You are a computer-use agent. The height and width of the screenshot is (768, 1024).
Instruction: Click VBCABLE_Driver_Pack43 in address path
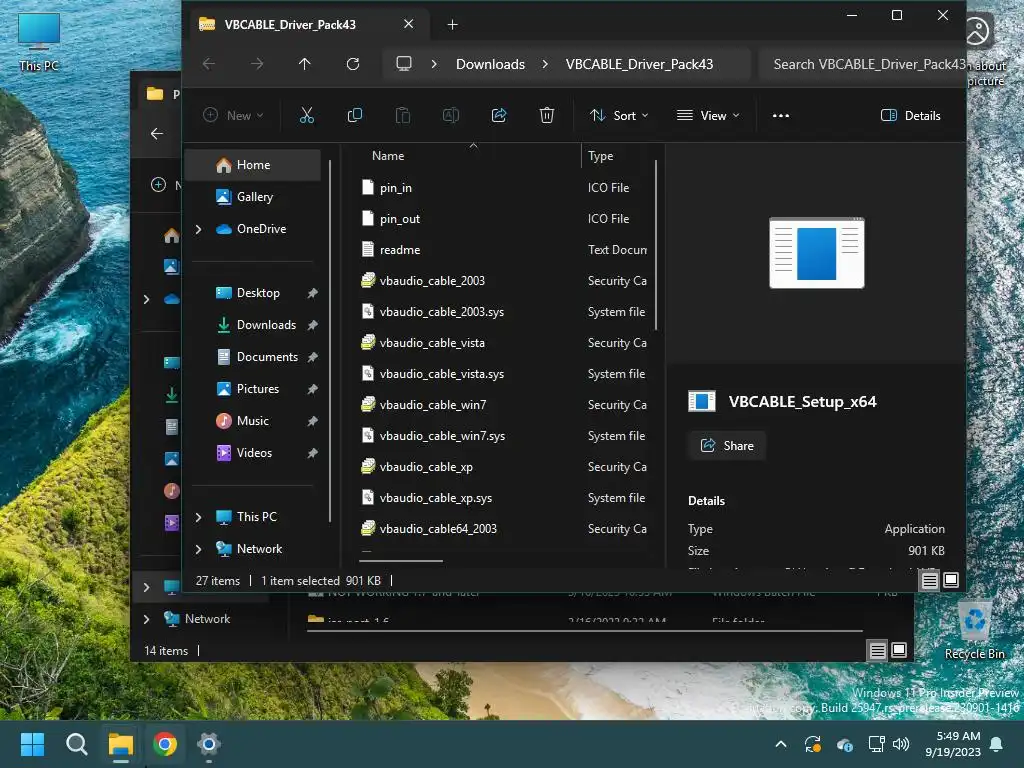(639, 64)
